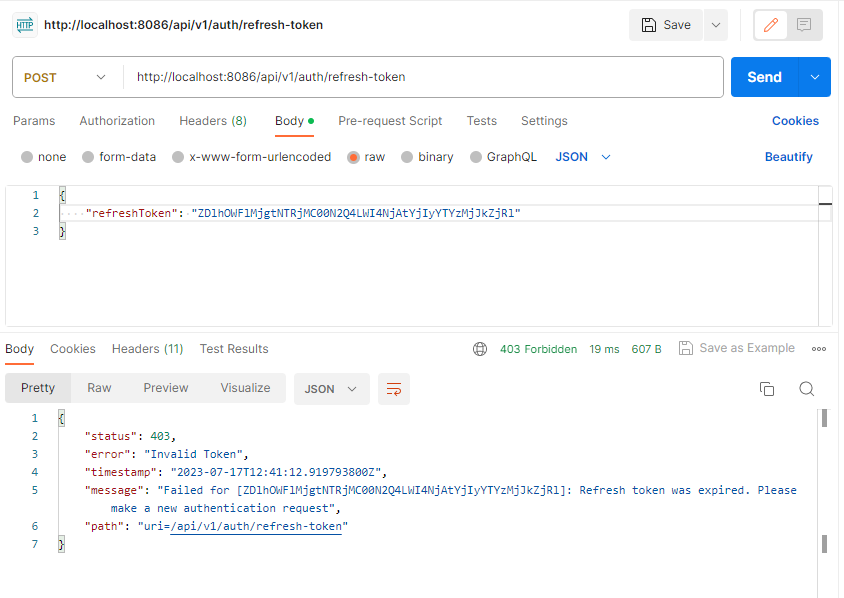
Task: Switch response view to Raw
Action: (x=99, y=388)
